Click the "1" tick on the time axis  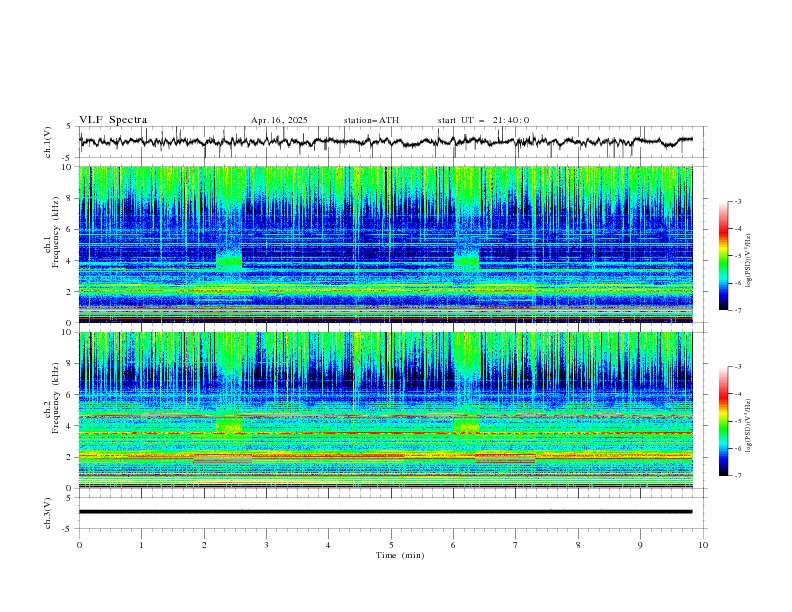pyautogui.click(x=141, y=545)
